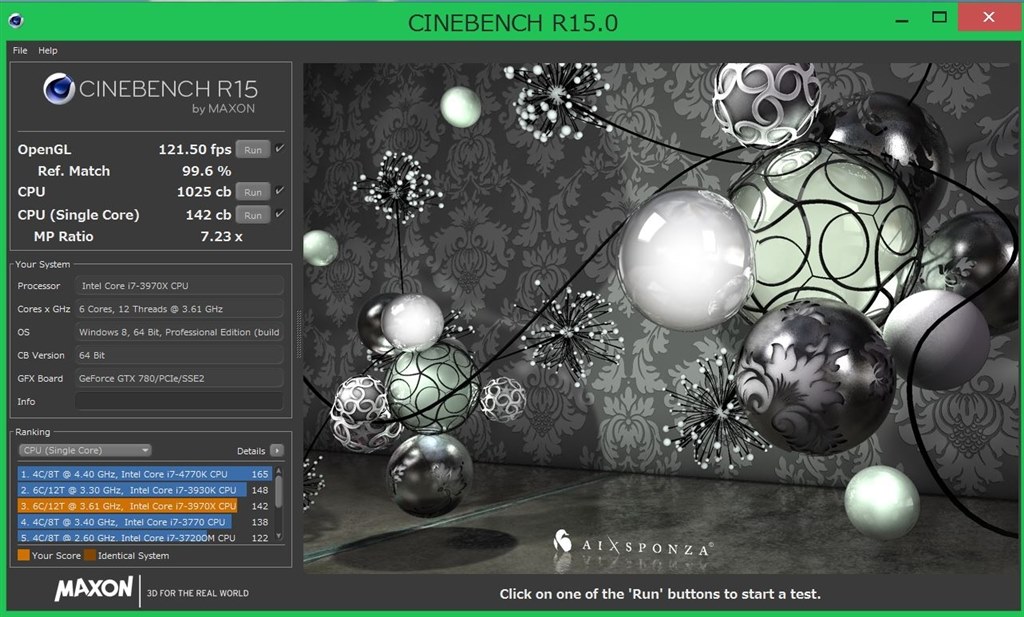Open the Help menu

[x=48, y=50]
